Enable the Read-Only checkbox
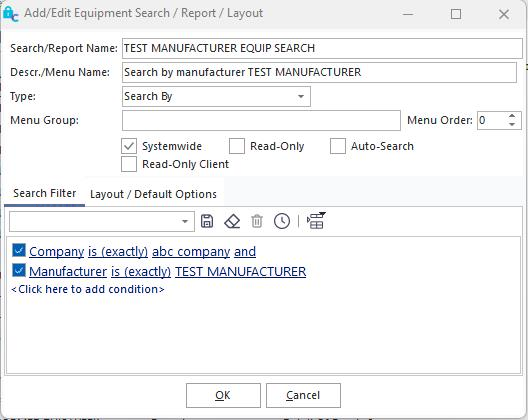This screenshot has width=528, height=420. coord(237,146)
